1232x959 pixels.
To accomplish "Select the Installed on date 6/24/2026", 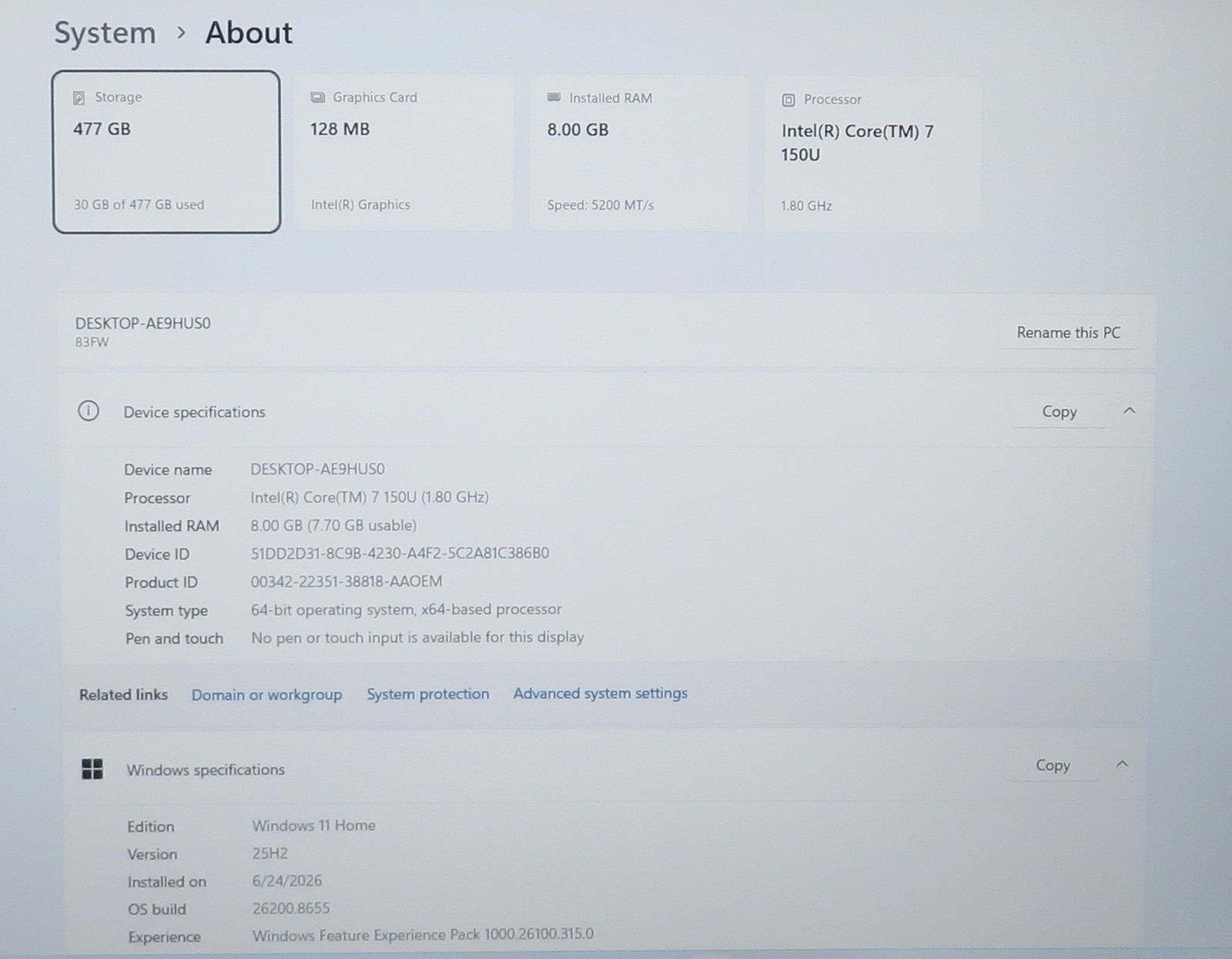I will [286, 880].
